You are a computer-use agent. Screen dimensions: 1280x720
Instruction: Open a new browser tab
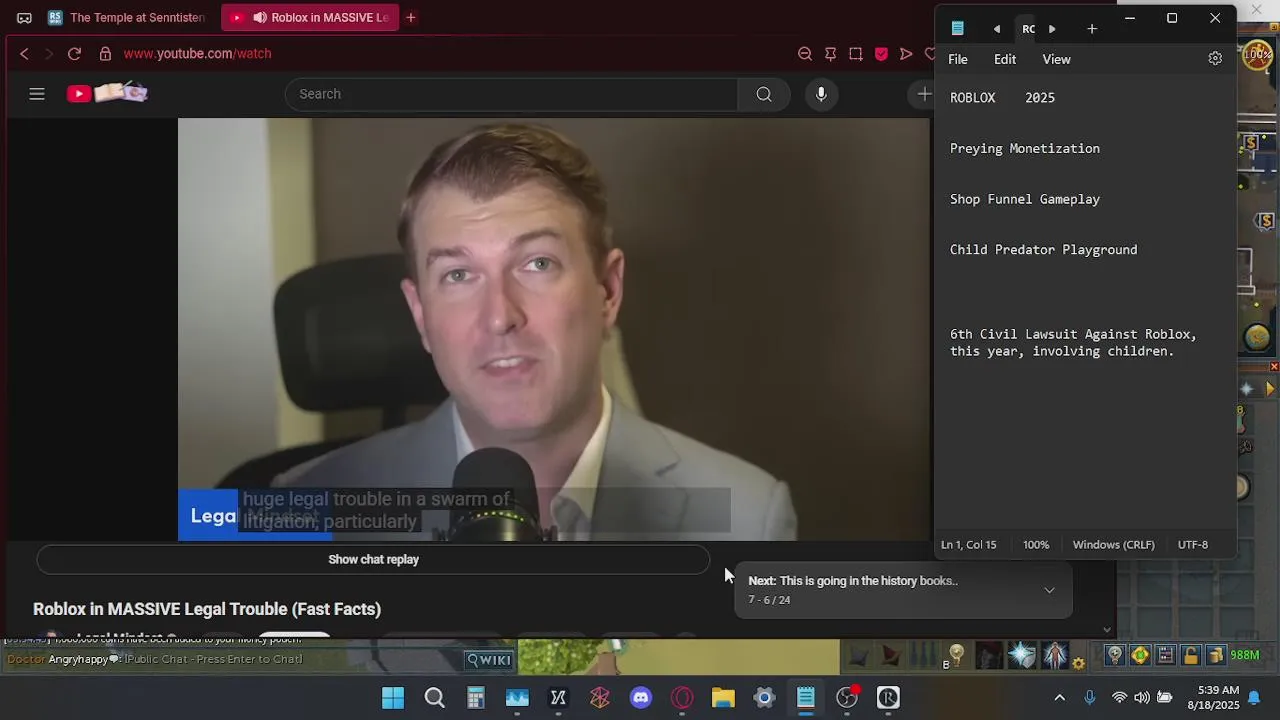coord(410,17)
